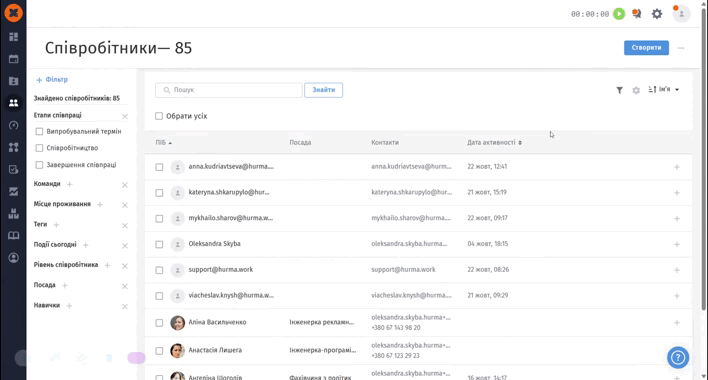Open the help question mark bubble

[x=678, y=357]
